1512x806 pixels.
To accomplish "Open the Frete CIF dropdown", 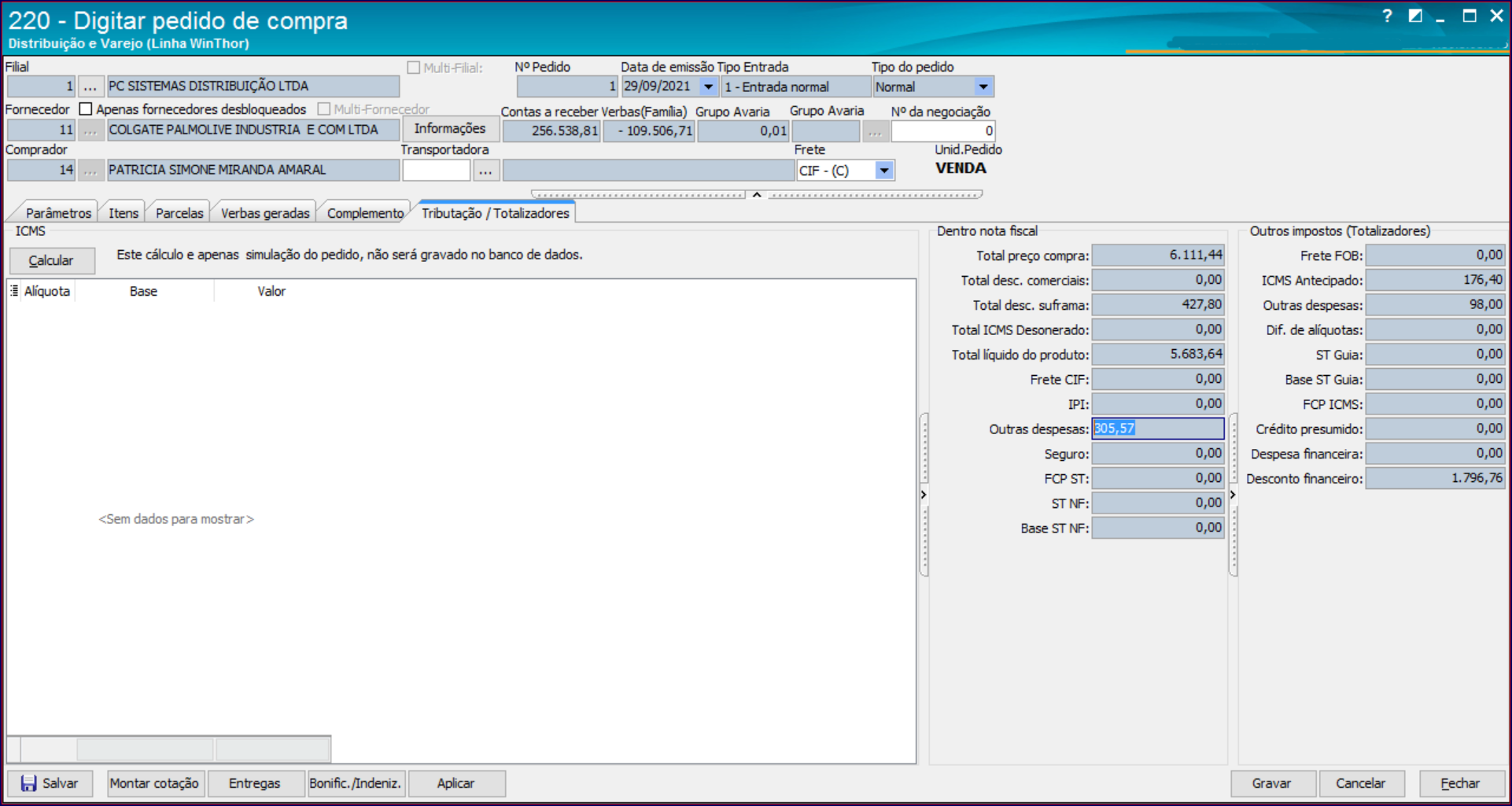I will (x=884, y=170).
